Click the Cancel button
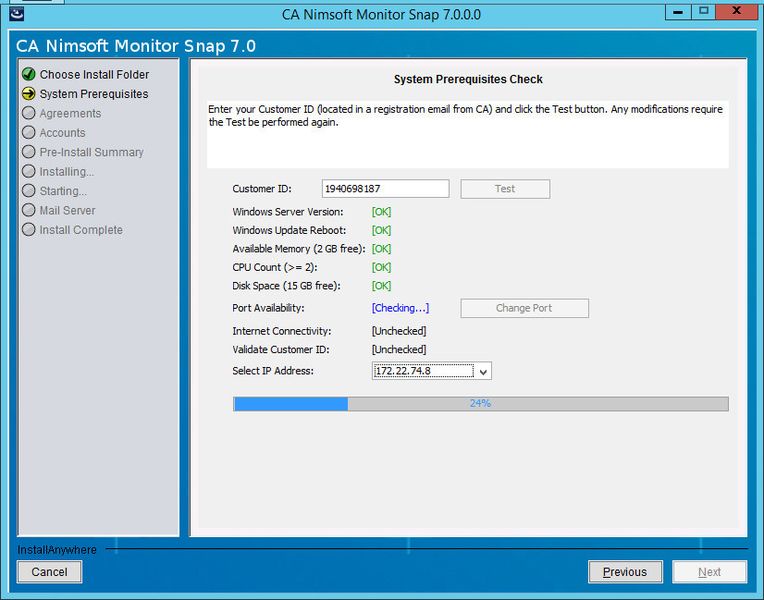Screen dimensions: 764x600 click(49, 572)
